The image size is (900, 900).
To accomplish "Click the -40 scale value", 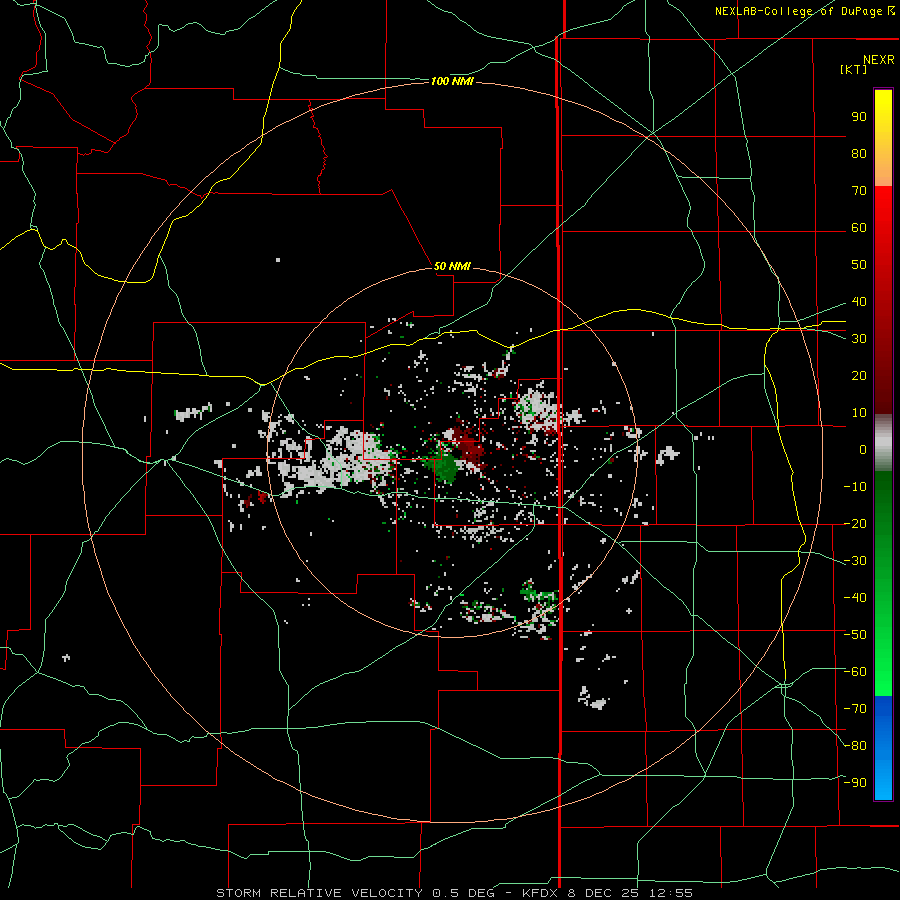I will (855, 598).
